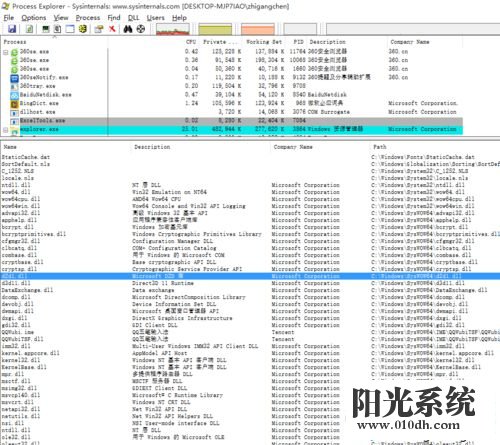Viewport: 500px width, 445px height.
Task: Open the DLL menu
Action: point(133,18)
